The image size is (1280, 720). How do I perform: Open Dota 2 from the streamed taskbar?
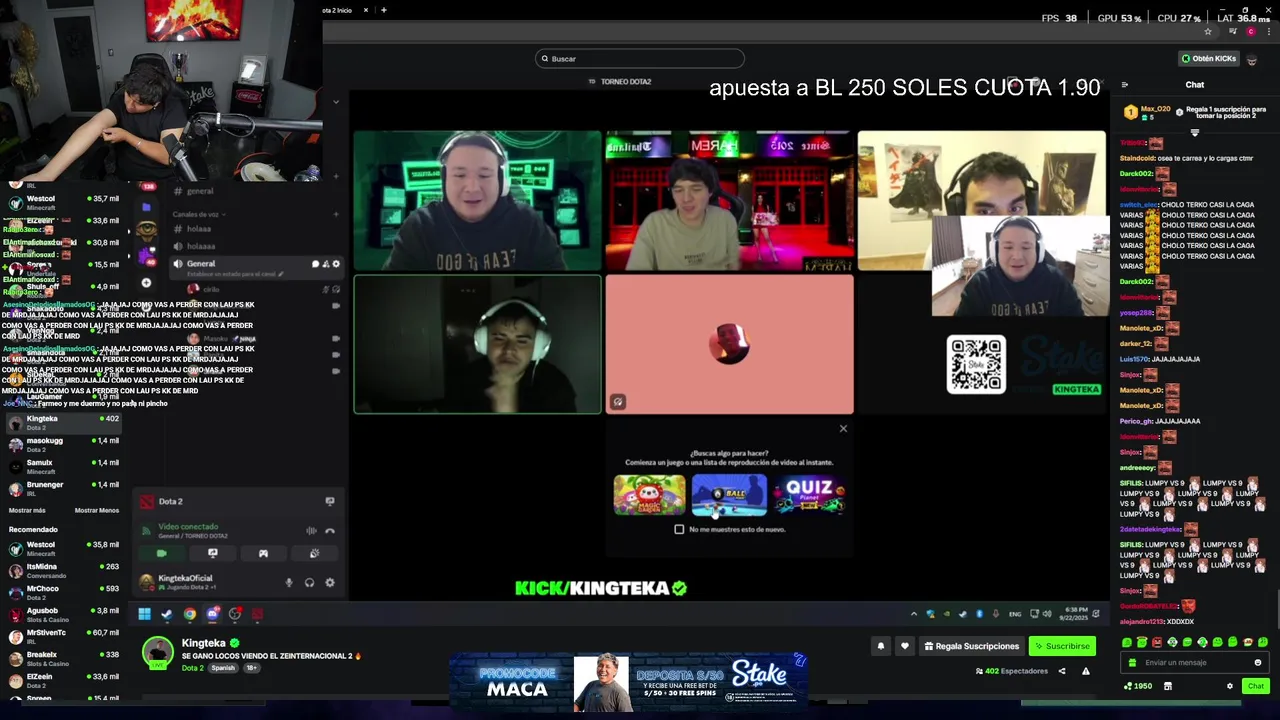[x=257, y=614]
